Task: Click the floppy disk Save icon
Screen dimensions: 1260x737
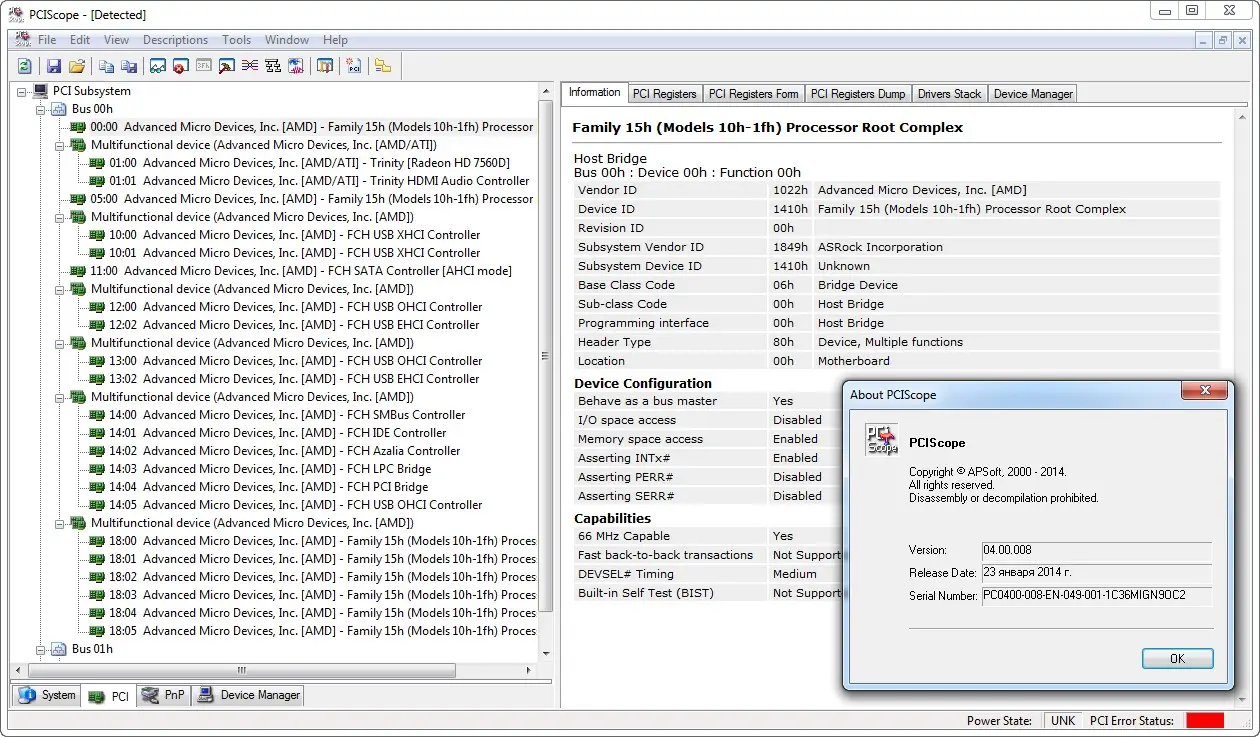Action: [55, 66]
